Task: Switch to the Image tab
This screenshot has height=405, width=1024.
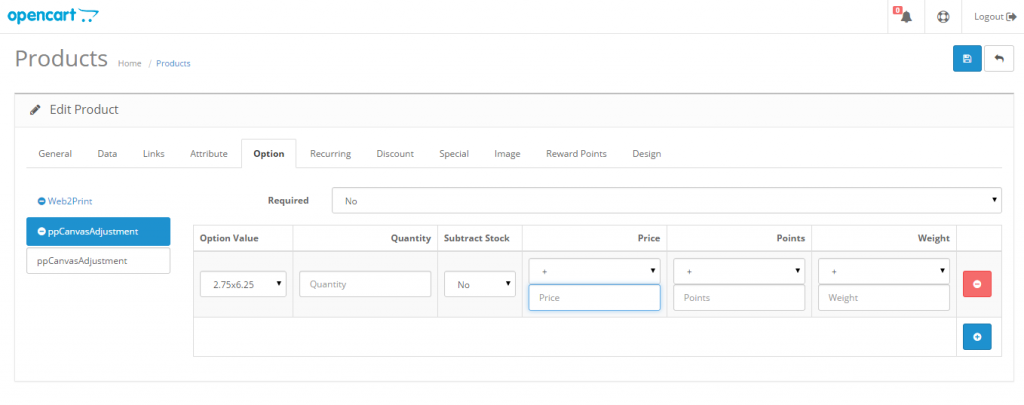Action: click(x=507, y=154)
